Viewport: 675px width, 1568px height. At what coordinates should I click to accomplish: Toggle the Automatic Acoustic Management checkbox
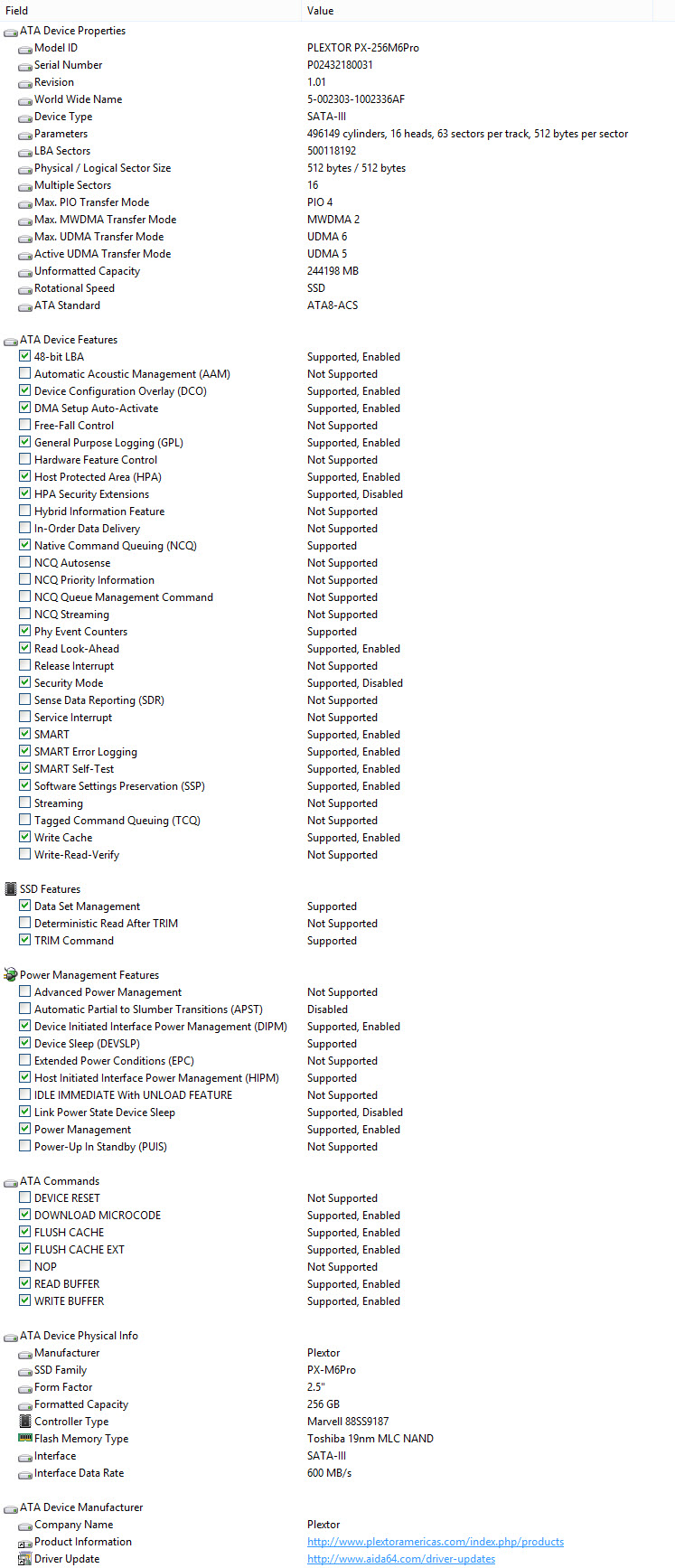25,373
